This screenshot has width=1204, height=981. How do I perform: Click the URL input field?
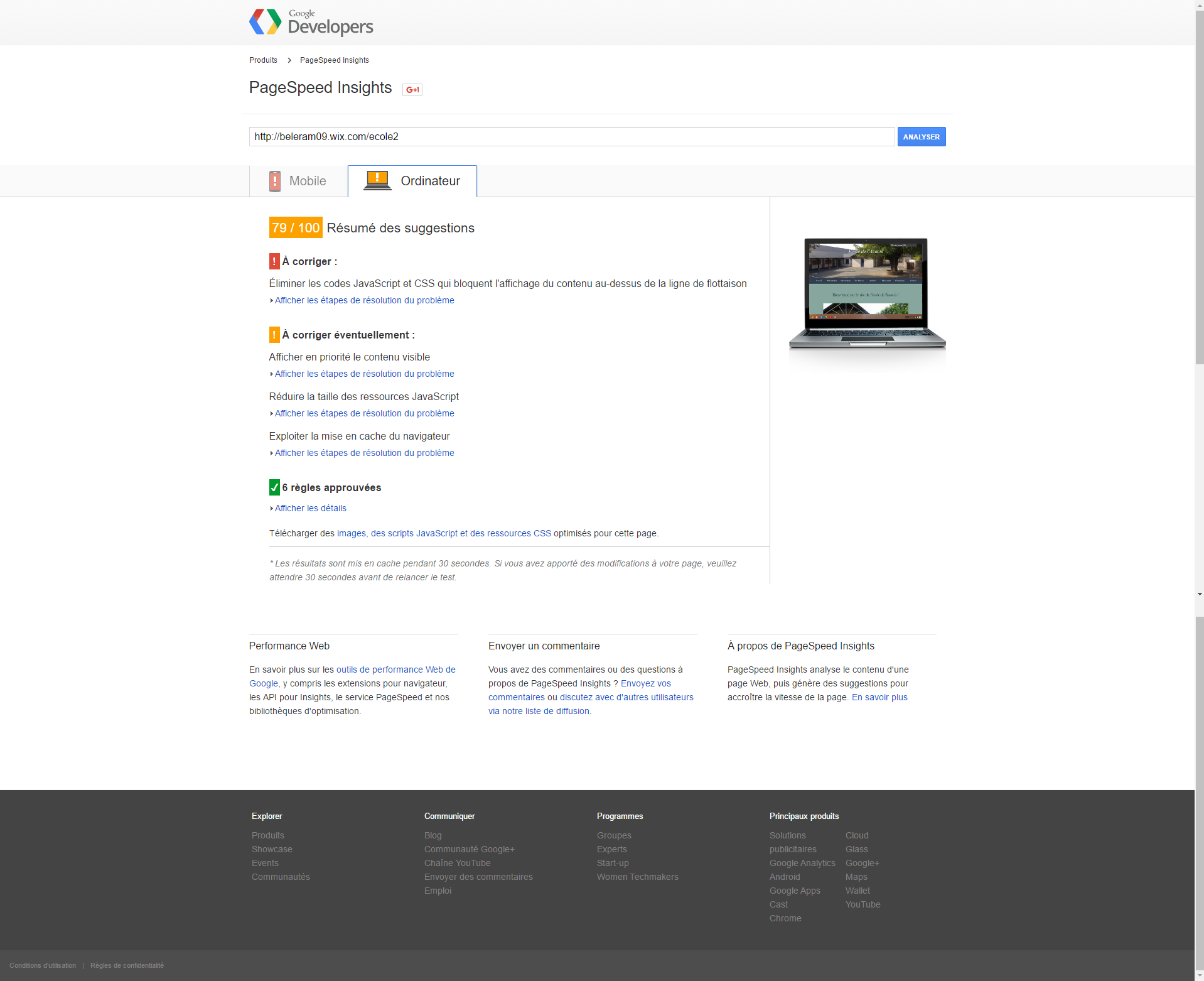pos(572,137)
